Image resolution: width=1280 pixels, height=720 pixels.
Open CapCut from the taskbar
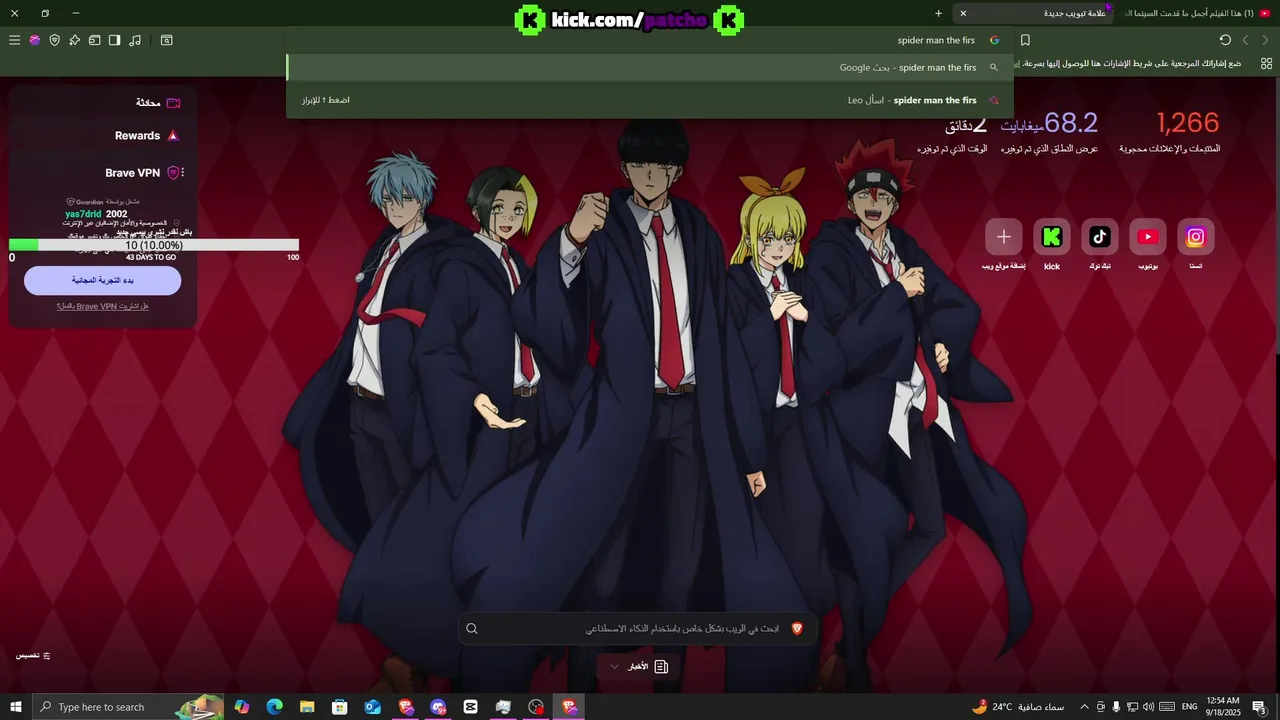(471, 707)
